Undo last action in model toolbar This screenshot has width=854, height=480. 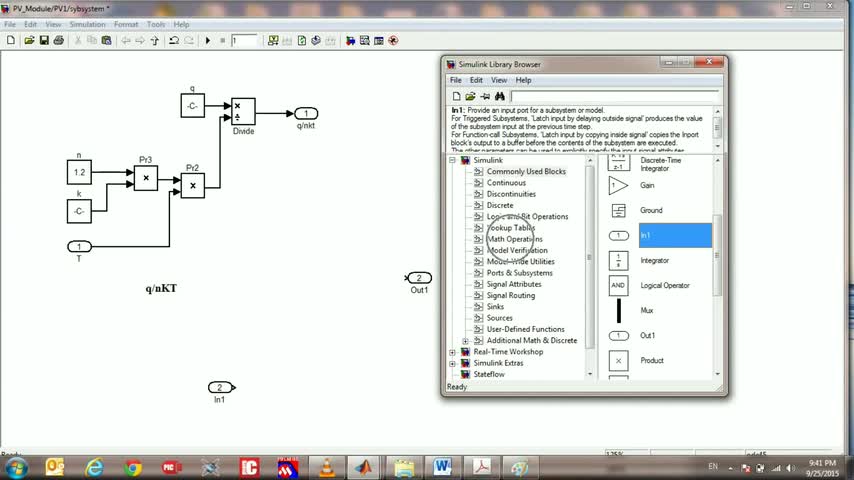[x=174, y=41]
